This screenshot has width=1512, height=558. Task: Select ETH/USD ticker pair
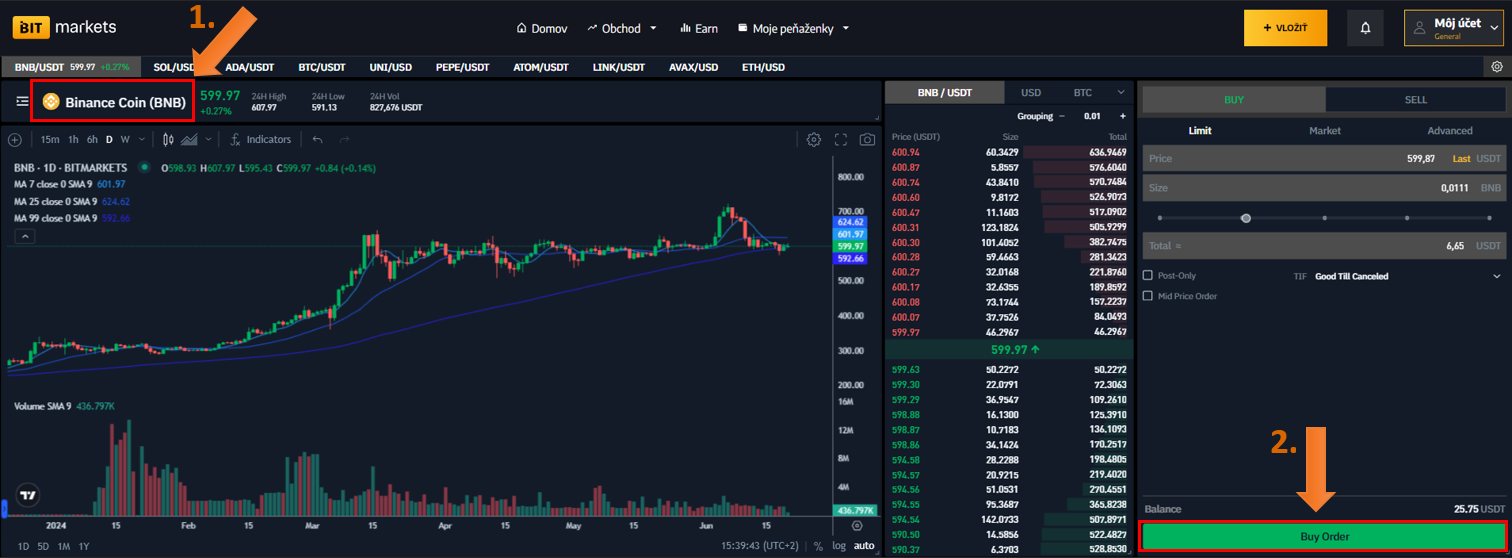point(763,67)
